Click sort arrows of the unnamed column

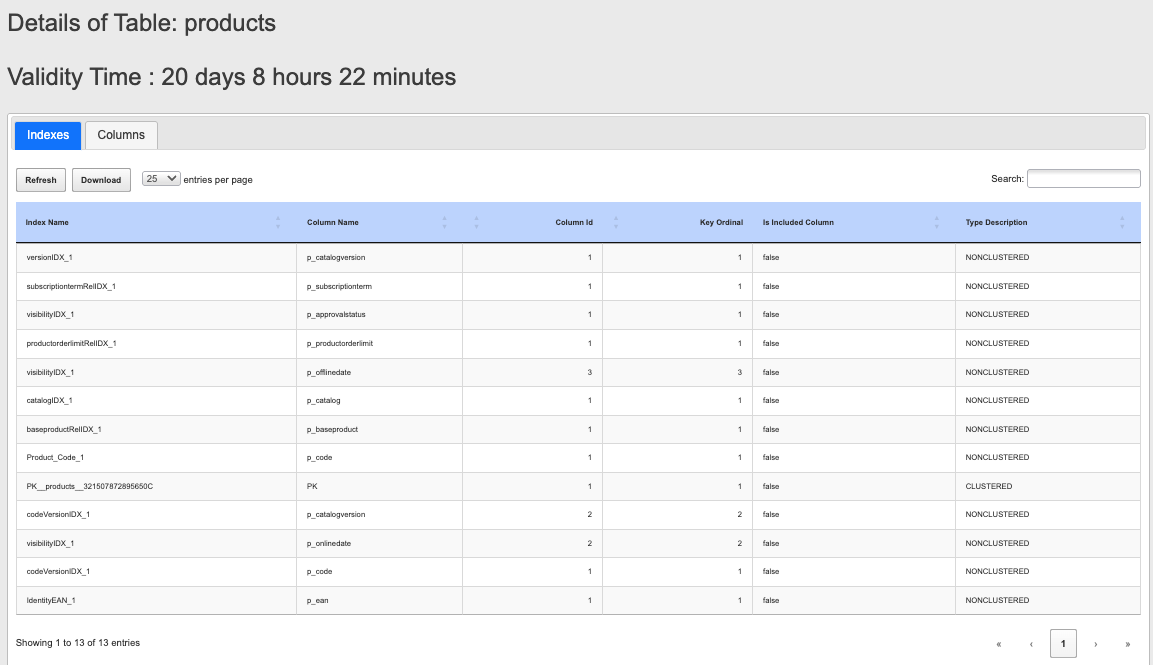(x=476, y=222)
